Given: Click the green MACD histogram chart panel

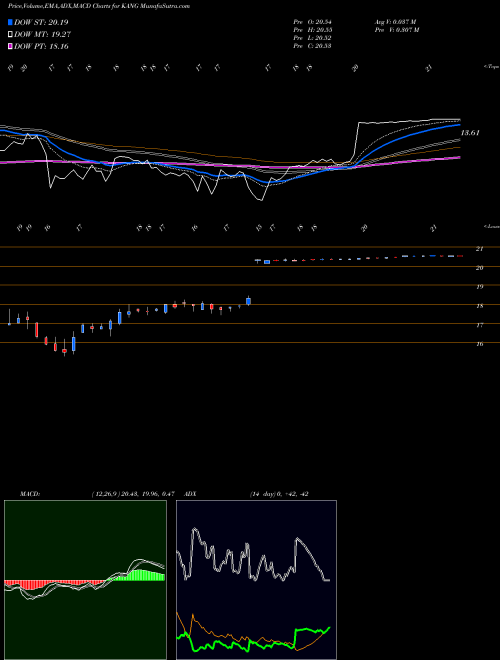Looking at the screenshot, I should (x=85, y=580).
